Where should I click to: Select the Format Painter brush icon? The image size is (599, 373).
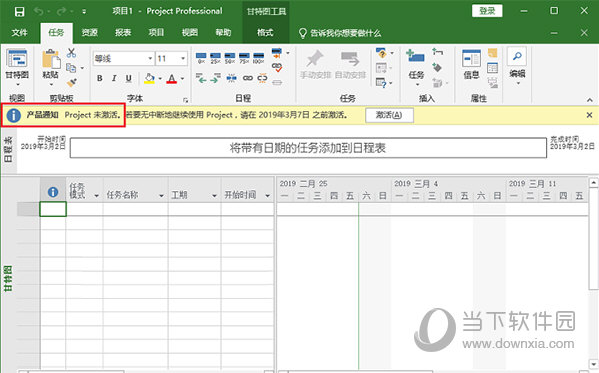tap(71, 82)
